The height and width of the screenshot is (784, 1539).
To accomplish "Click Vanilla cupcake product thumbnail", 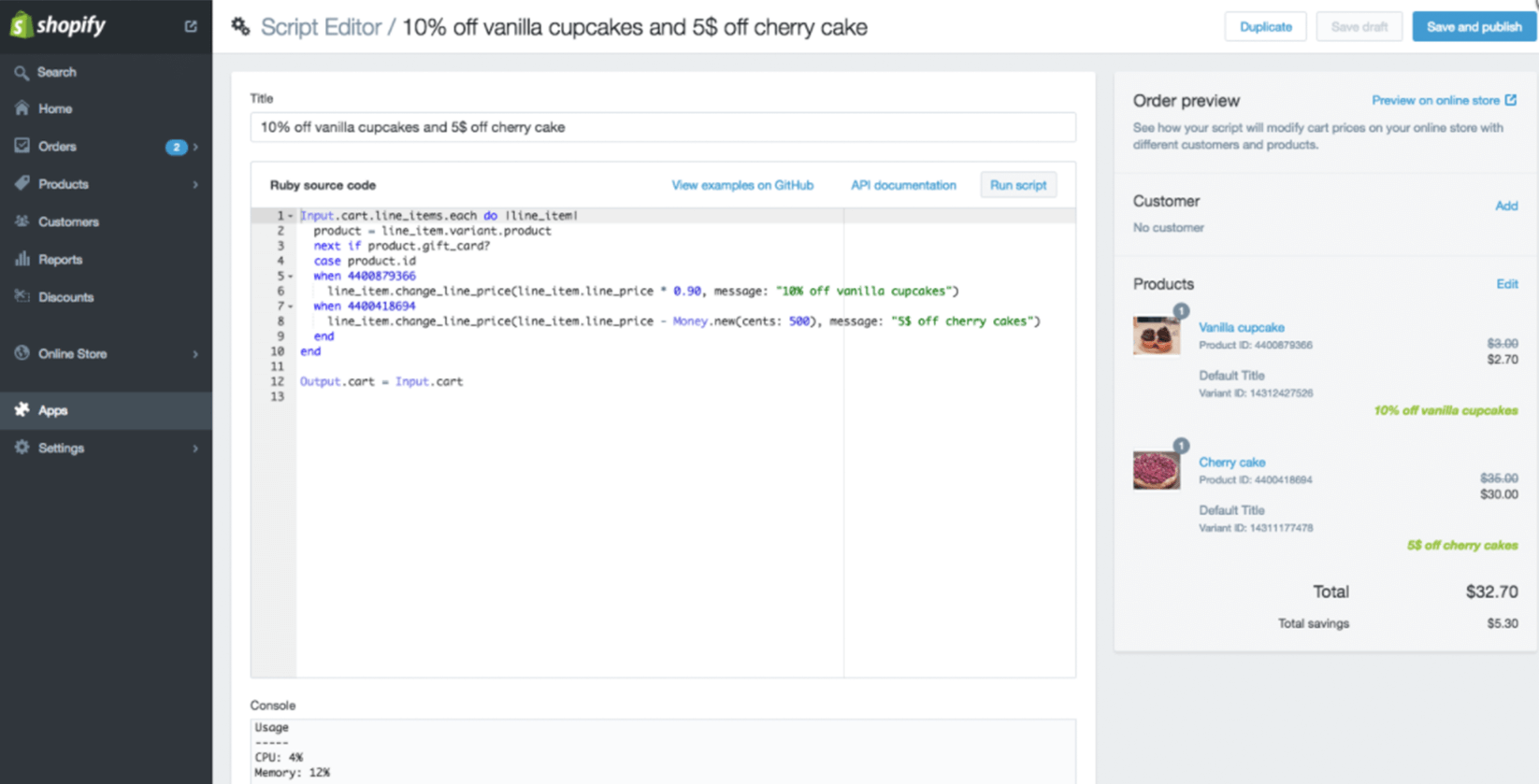I will [x=1157, y=335].
